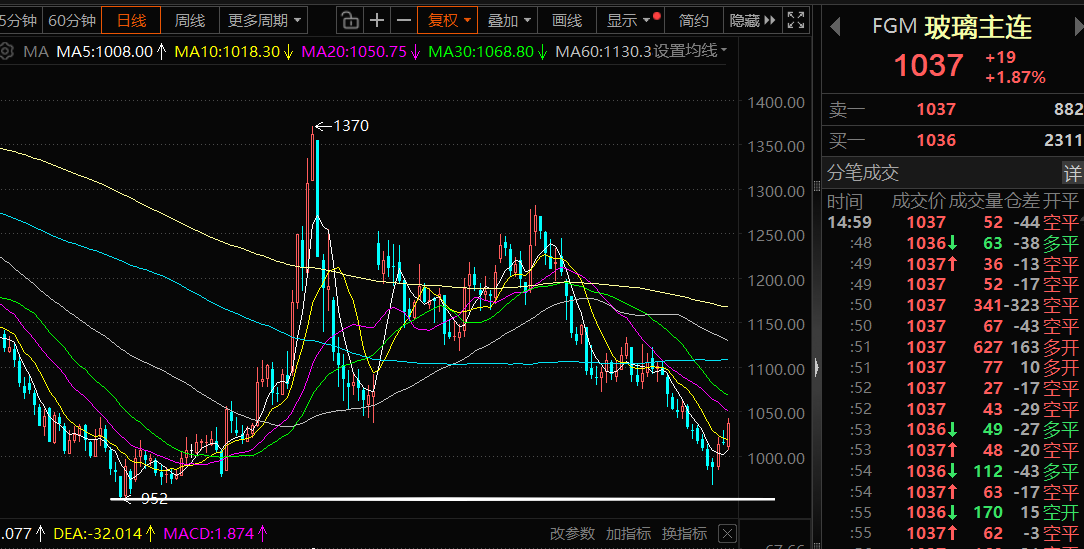
Task: Zoom in chart with plus icon
Action: 377,20
